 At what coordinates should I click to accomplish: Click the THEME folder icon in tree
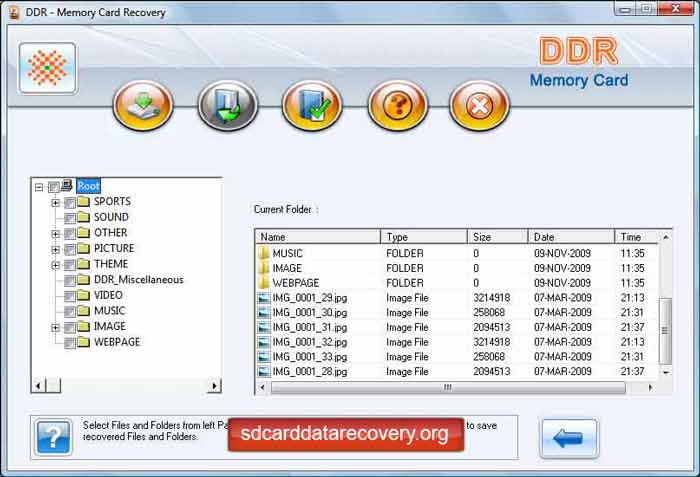[x=83, y=264]
